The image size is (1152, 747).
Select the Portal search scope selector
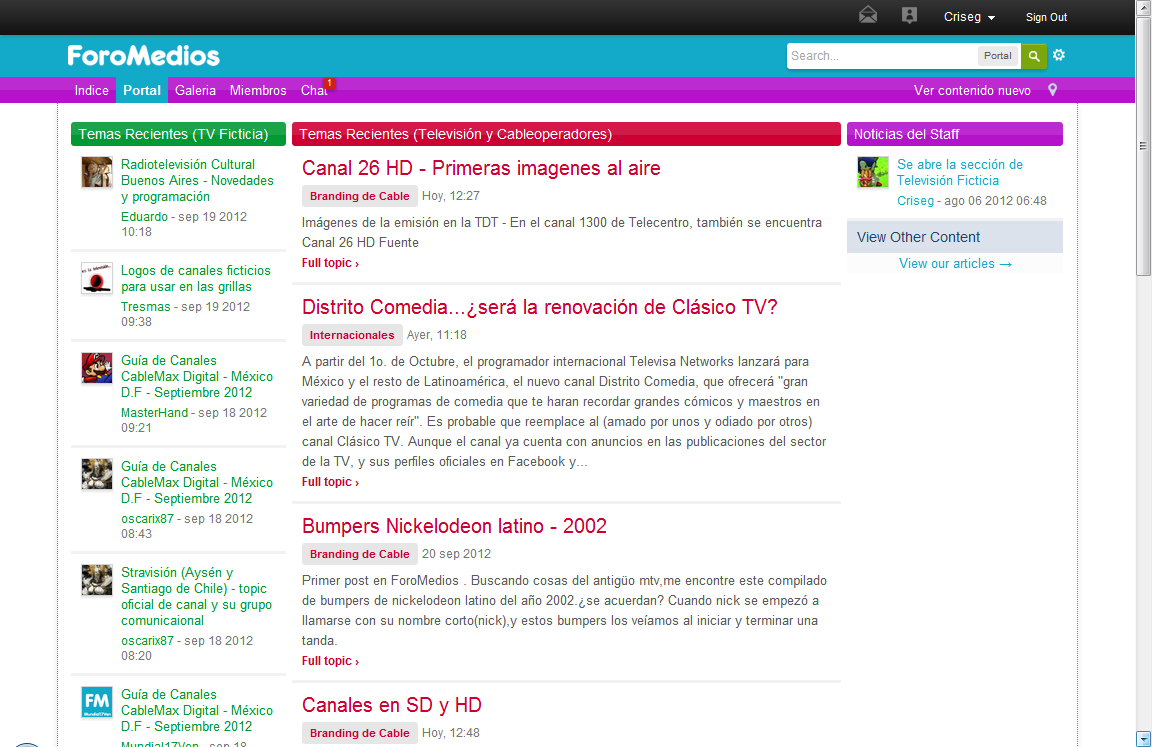[x=998, y=56]
